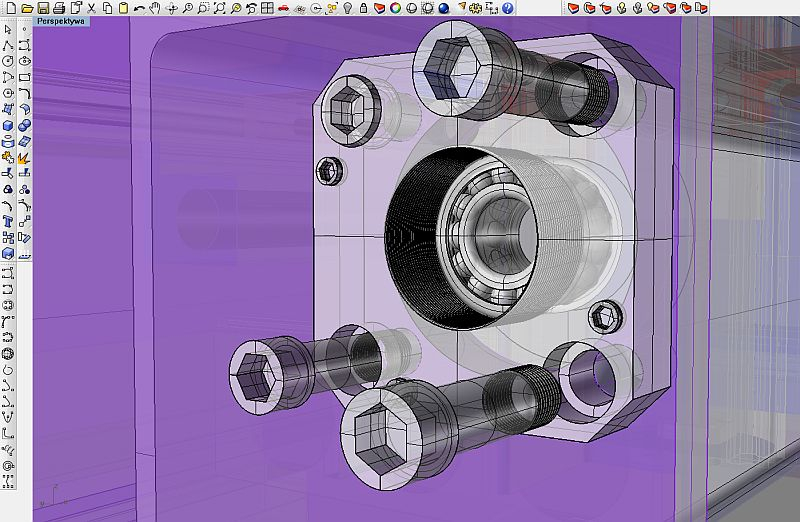Image resolution: width=800 pixels, height=522 pixels.
Task: Click the Zoom selected icon
Action: (235, 8)
